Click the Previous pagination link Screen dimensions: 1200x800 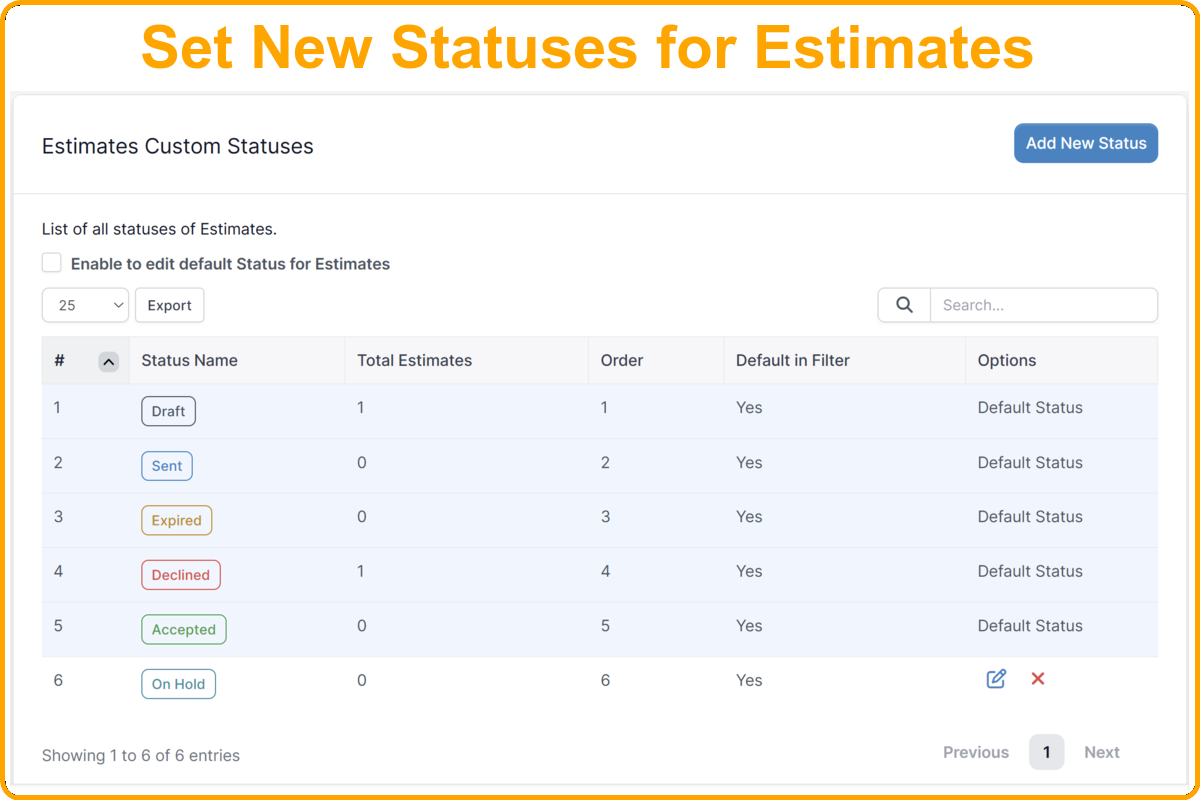pos(976,752)
